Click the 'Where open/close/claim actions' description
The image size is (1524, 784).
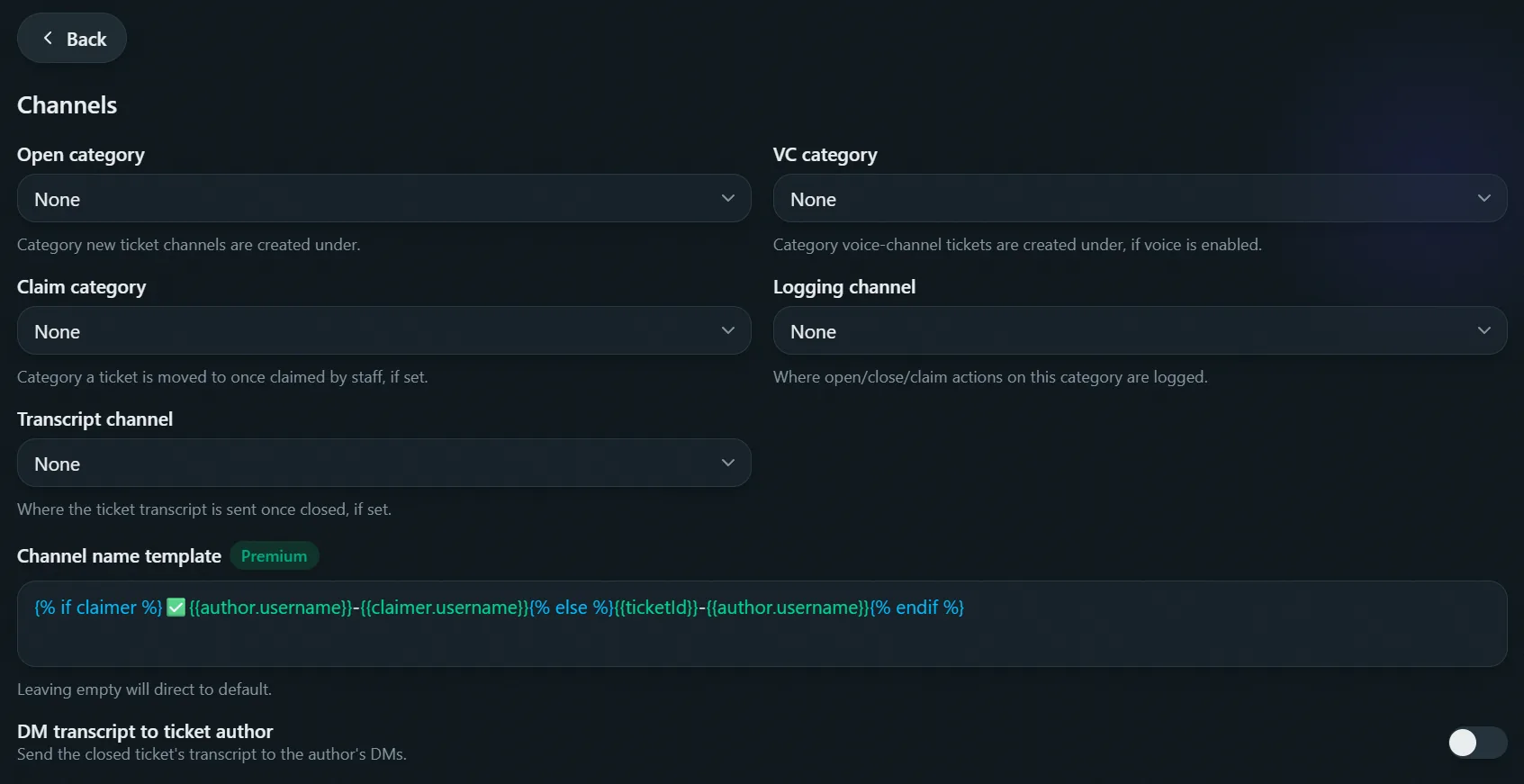[x=990, y=377]
